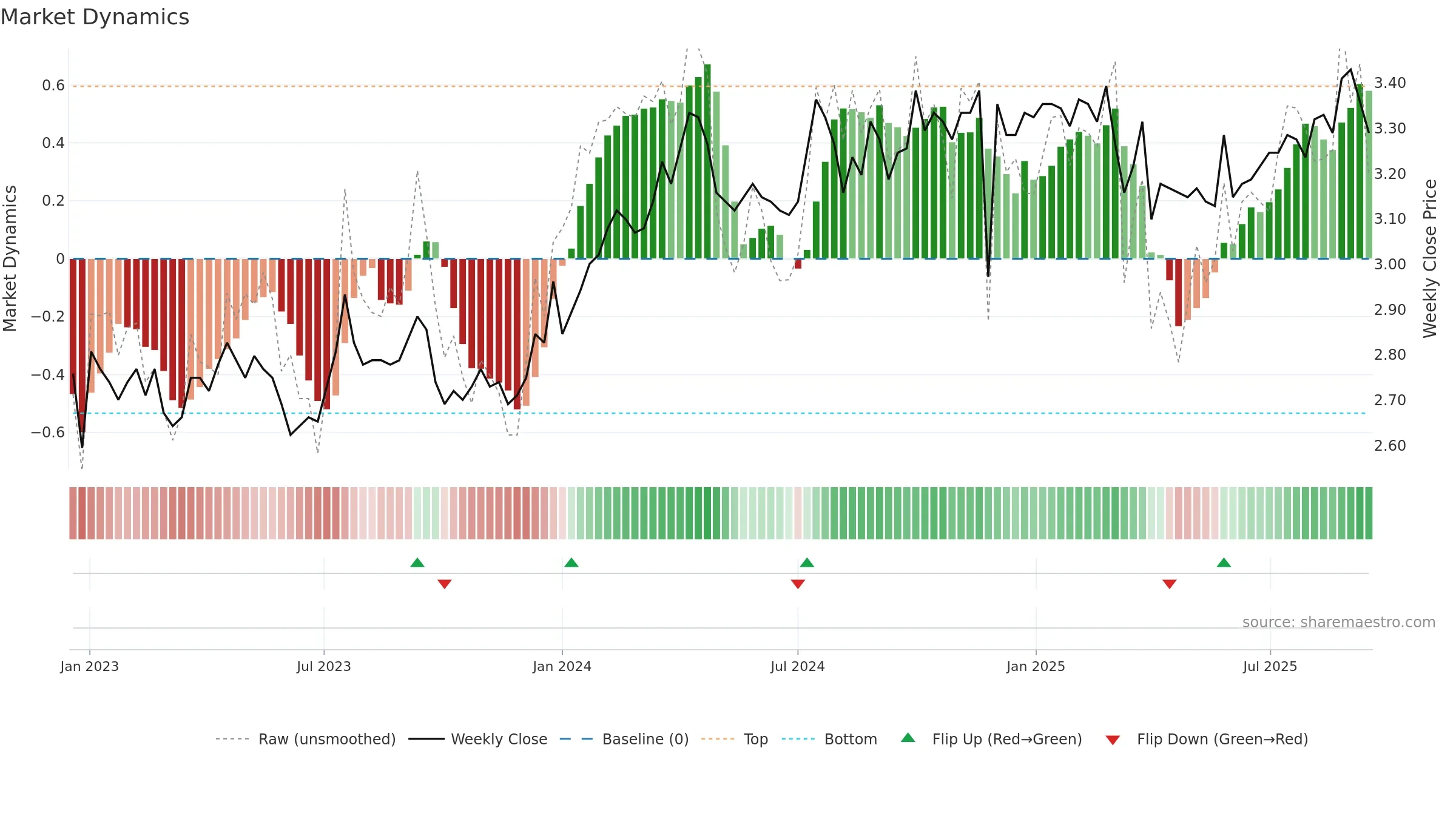This screenshot has height=819, width=1456.
Task: Toggle the Raw (unsmoothed) legend entry
Action: (x=305, y=739)
